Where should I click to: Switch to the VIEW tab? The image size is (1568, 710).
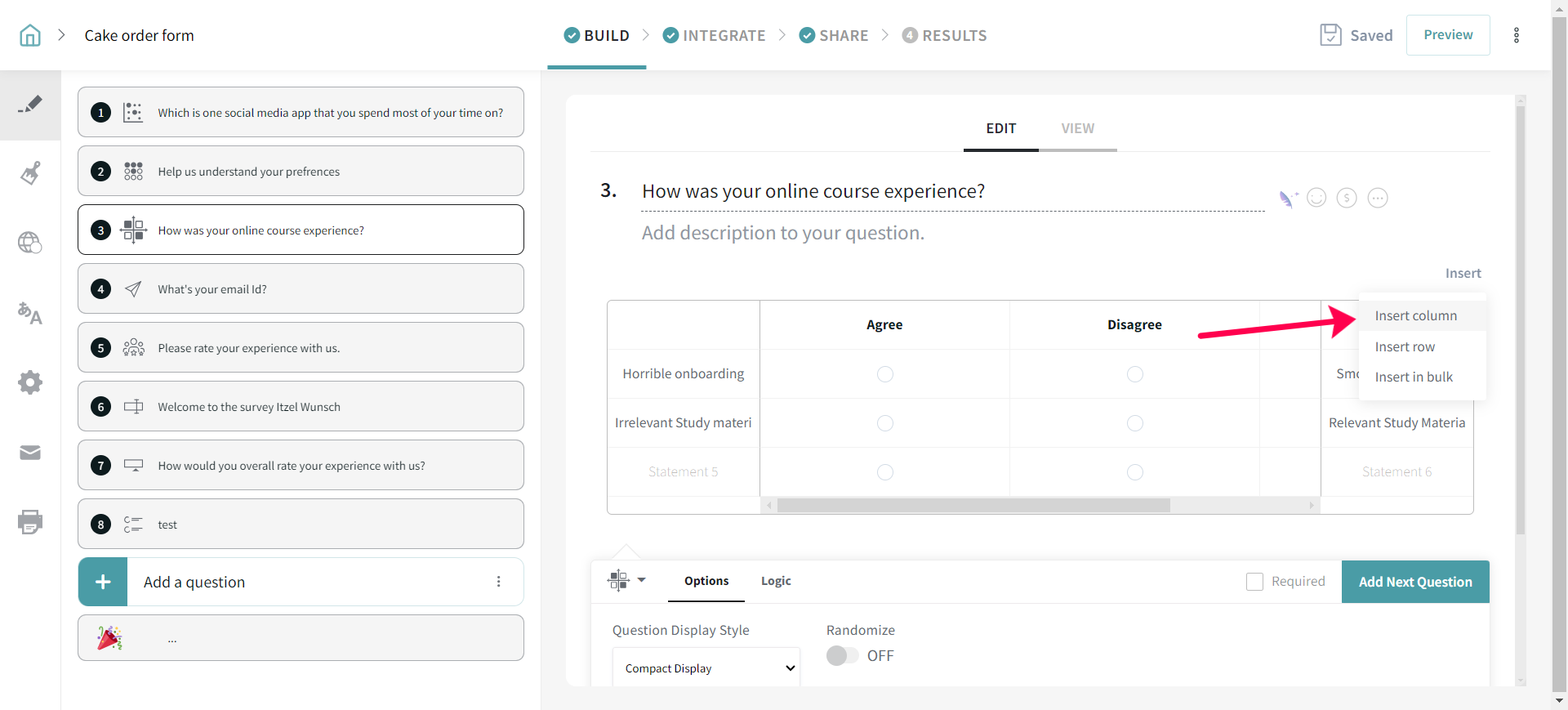click(1077, 128)
